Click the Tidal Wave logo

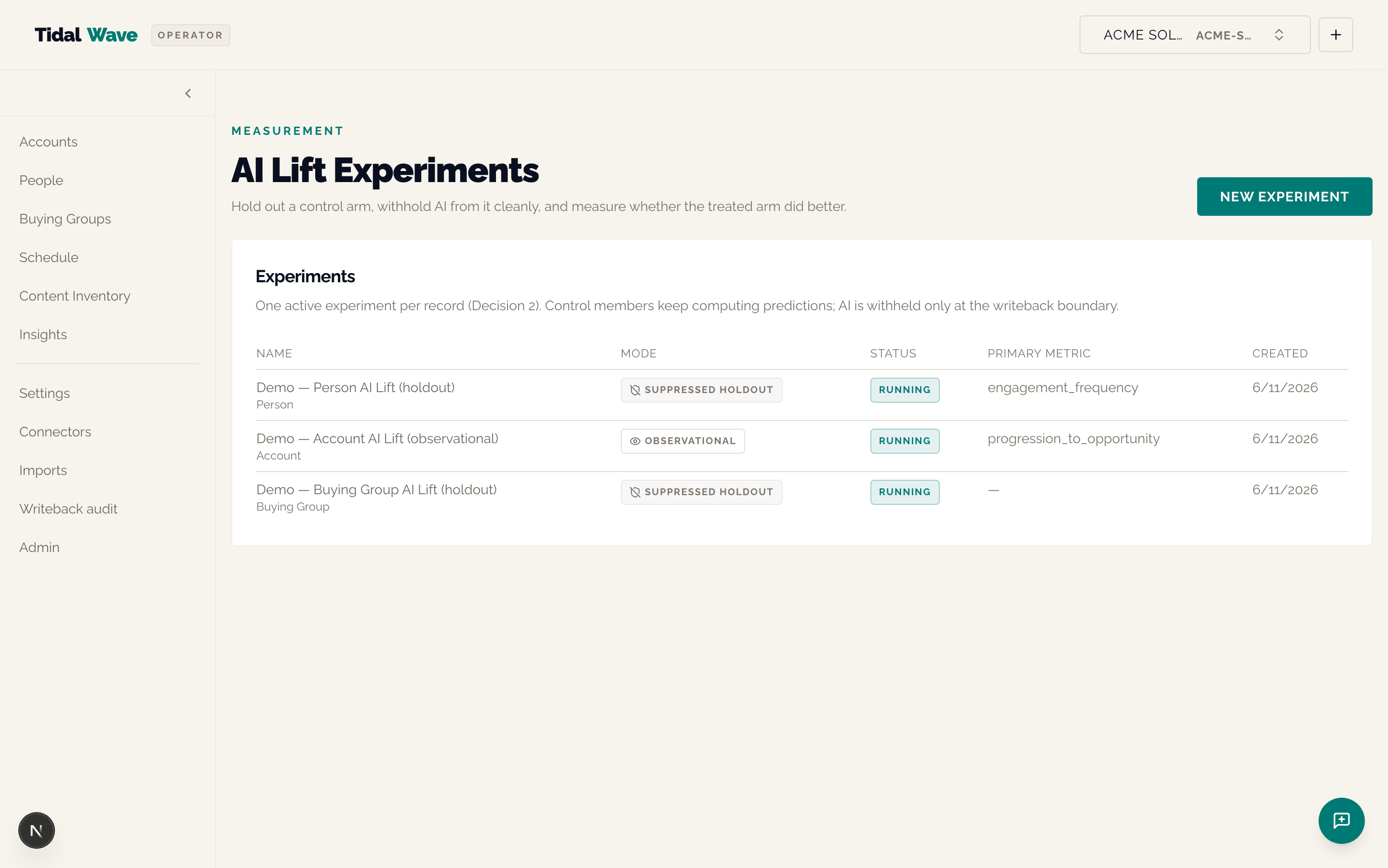86,35
